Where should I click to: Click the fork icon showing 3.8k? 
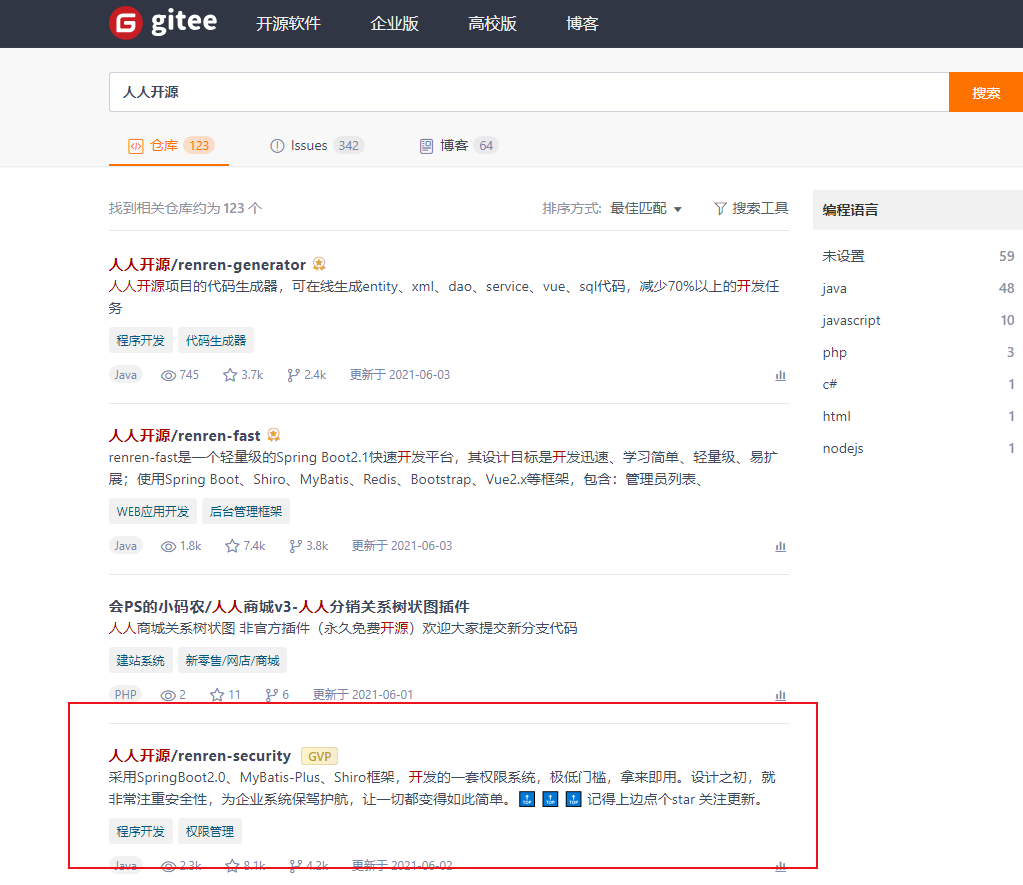click(x=296, y=546)
